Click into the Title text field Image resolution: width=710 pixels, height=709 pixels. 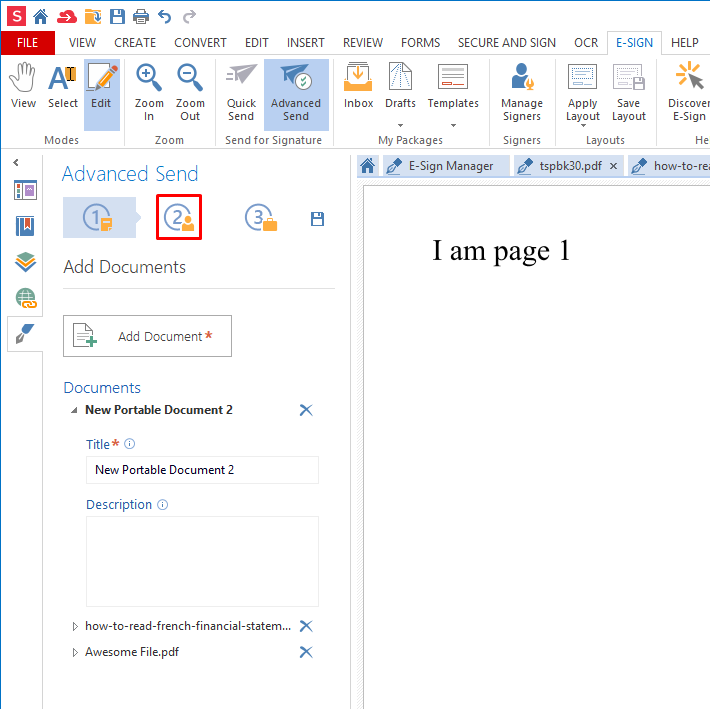point(202,470)
